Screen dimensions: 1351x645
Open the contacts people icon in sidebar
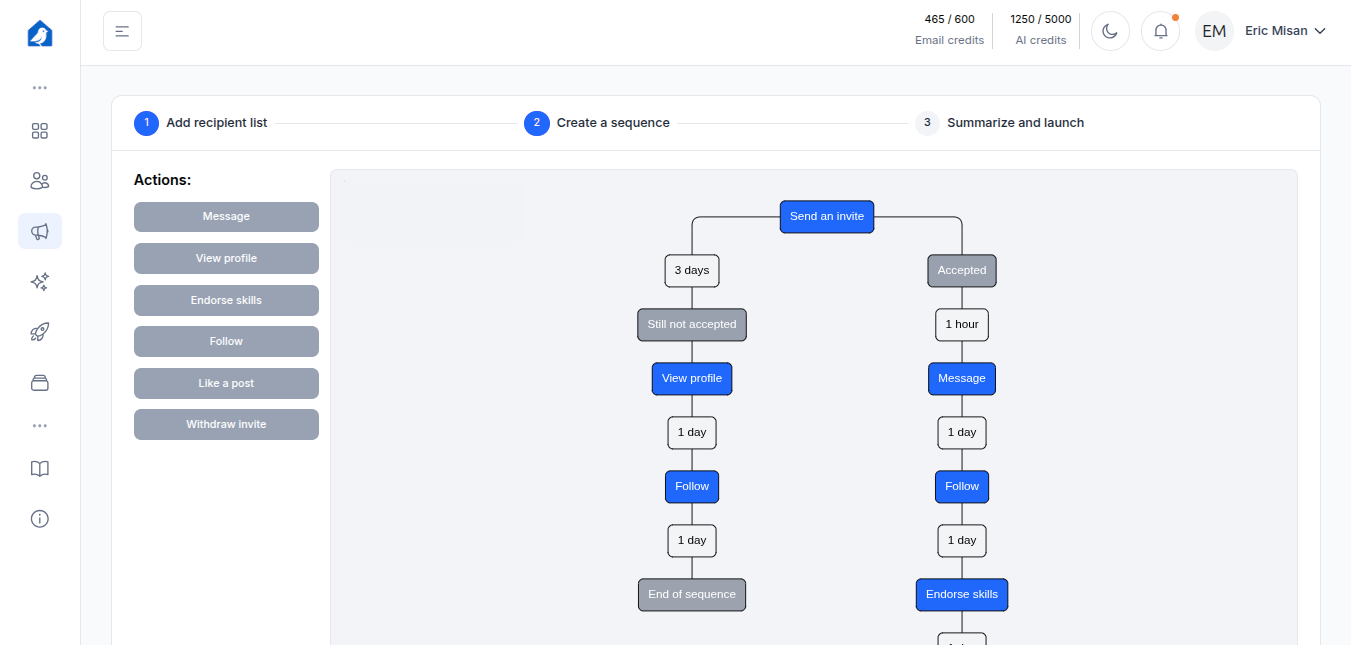click(x=40, y=181)
